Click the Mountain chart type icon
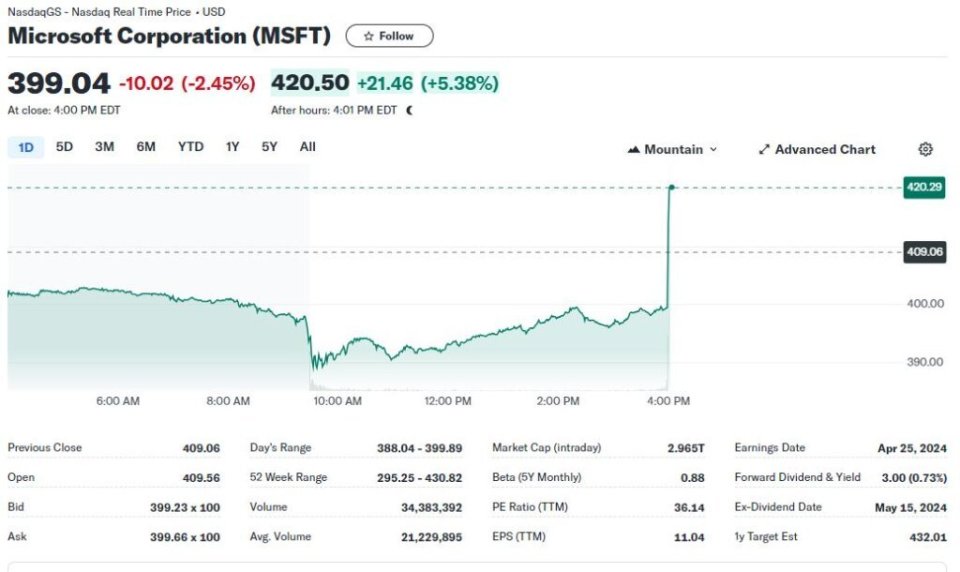 click(633, 150)
